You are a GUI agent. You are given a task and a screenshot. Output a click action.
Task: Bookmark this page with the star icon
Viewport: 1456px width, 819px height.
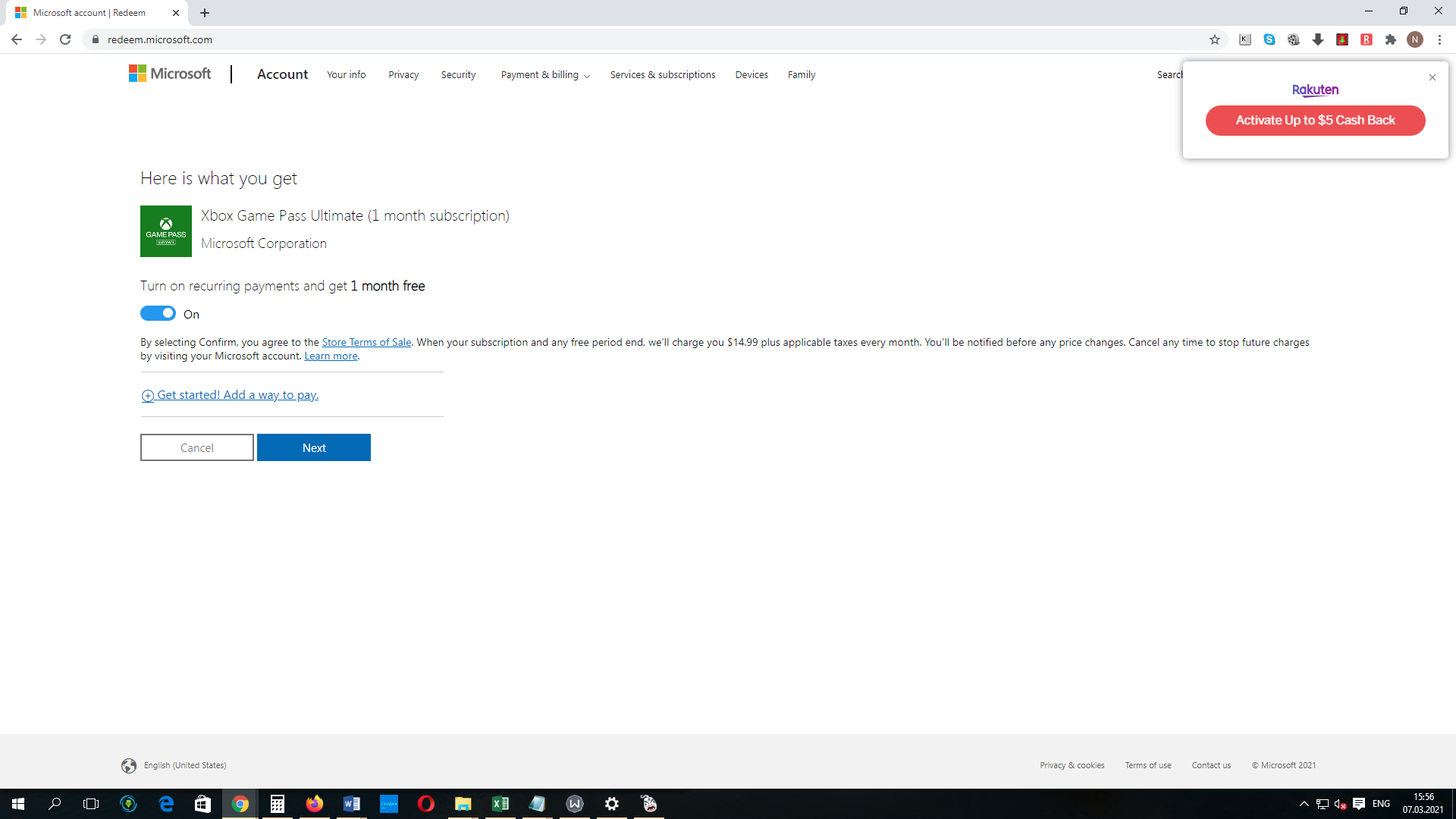pos(1215,39)
